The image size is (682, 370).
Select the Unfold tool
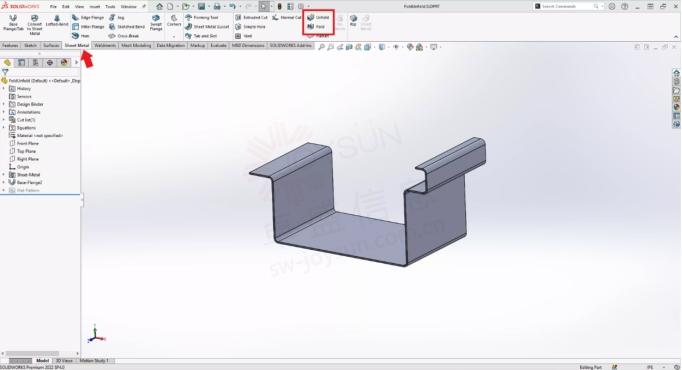318,17
